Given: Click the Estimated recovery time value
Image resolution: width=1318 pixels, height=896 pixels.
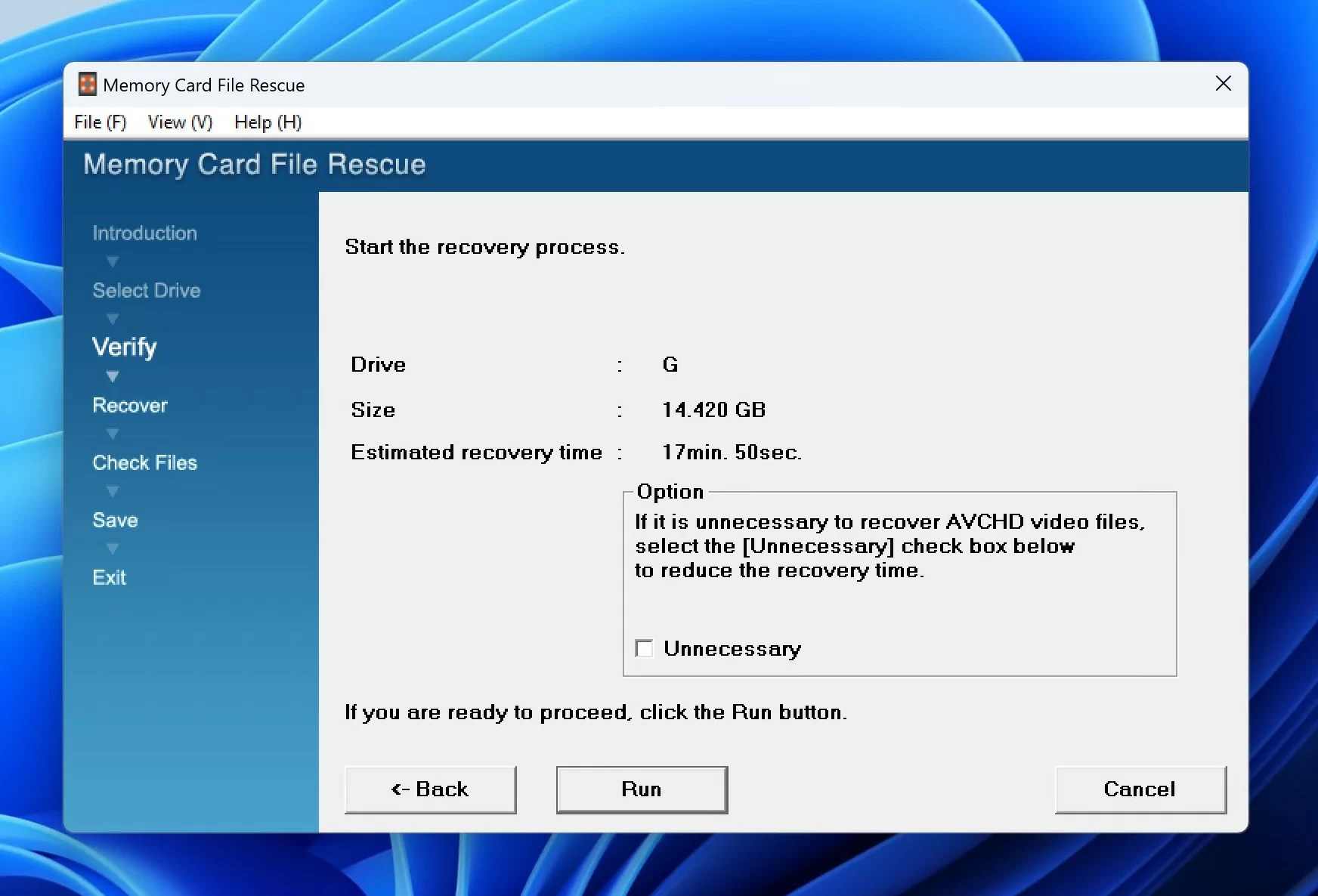Looking at the screenshot, I should [732, 453].
